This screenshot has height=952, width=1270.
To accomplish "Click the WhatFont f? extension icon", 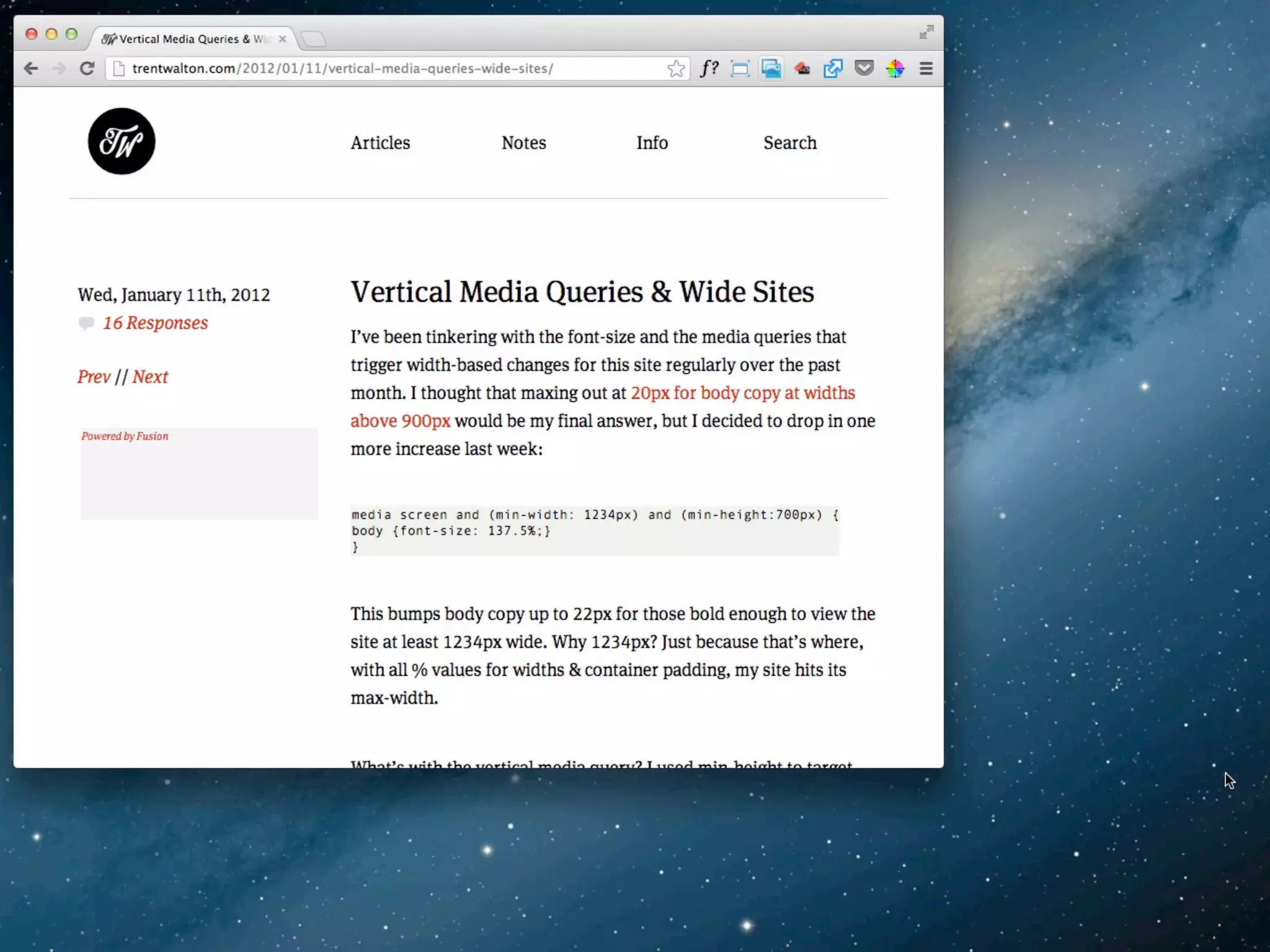I will click(709, 68).
